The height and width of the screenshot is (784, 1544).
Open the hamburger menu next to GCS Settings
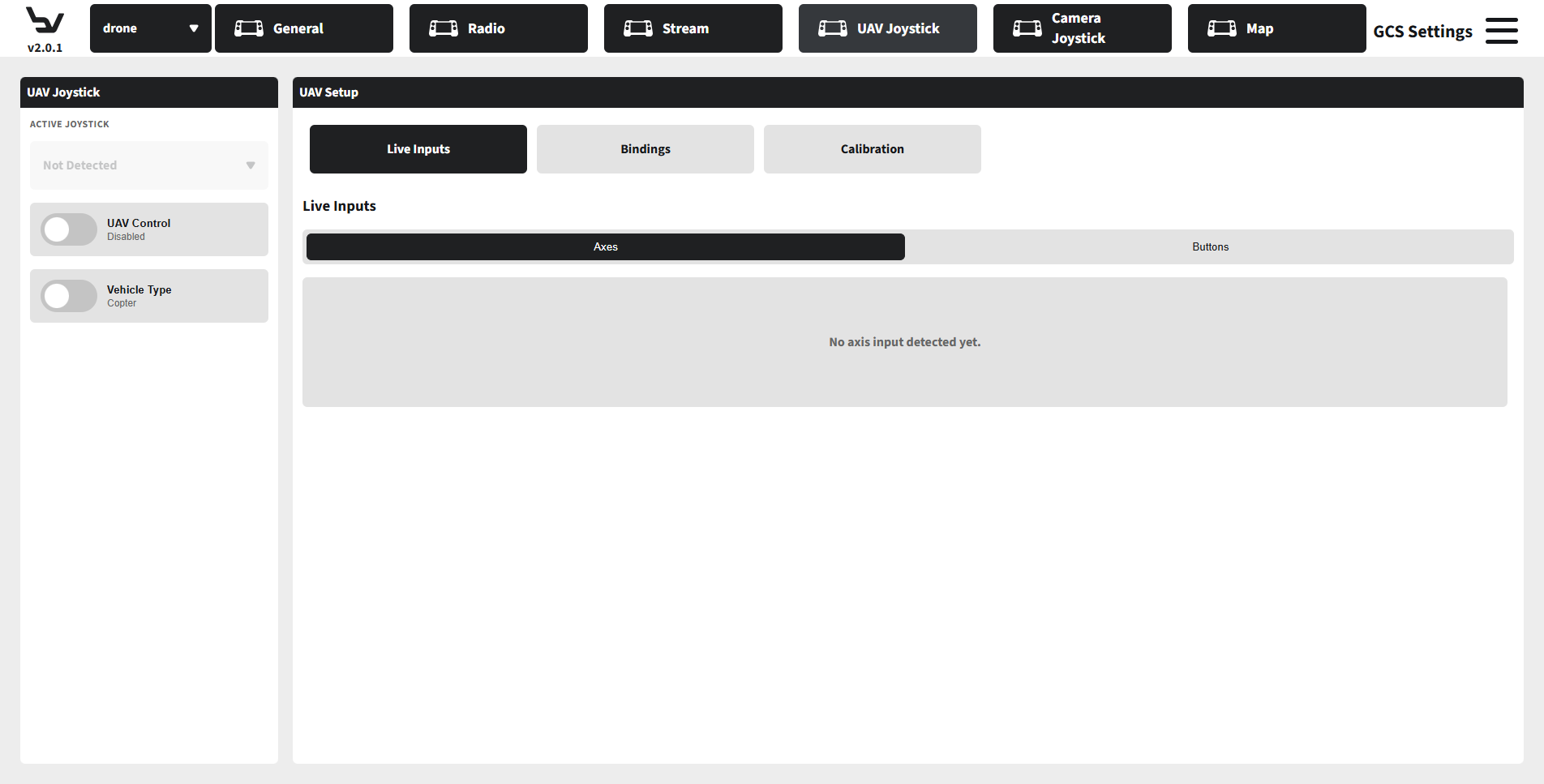pos(1502,30)
